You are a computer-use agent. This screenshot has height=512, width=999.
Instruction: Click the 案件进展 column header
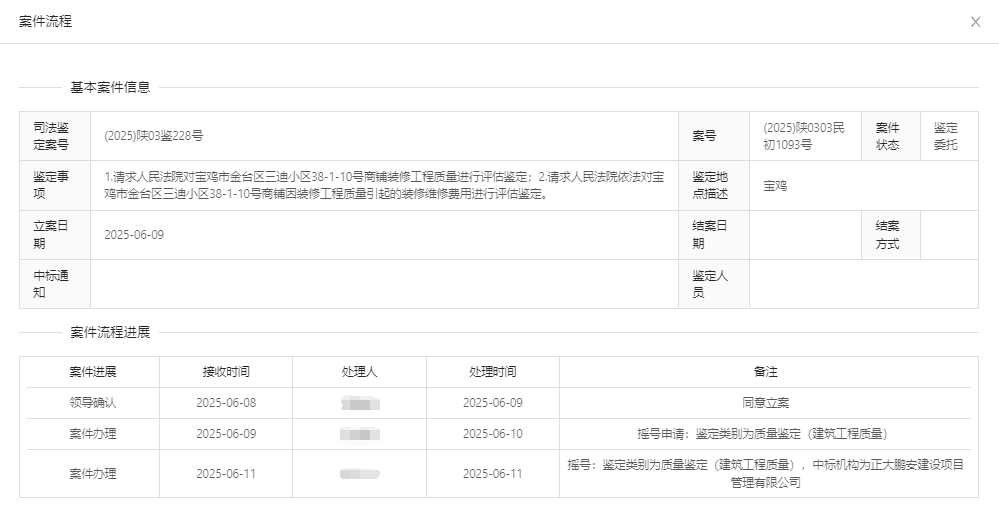pos(93,372)
